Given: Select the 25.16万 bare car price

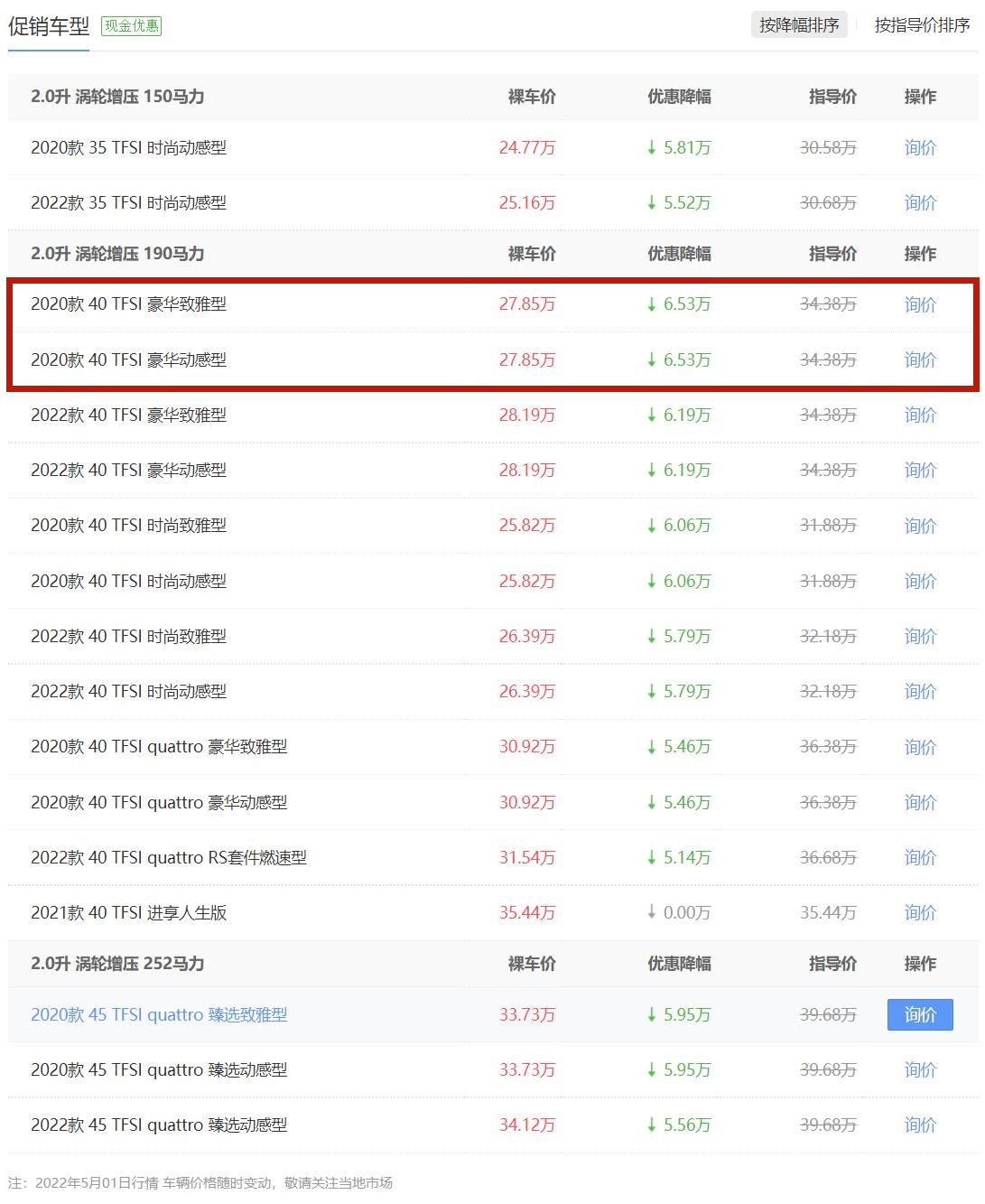Looking at the screenshot, I should point(527,203).
